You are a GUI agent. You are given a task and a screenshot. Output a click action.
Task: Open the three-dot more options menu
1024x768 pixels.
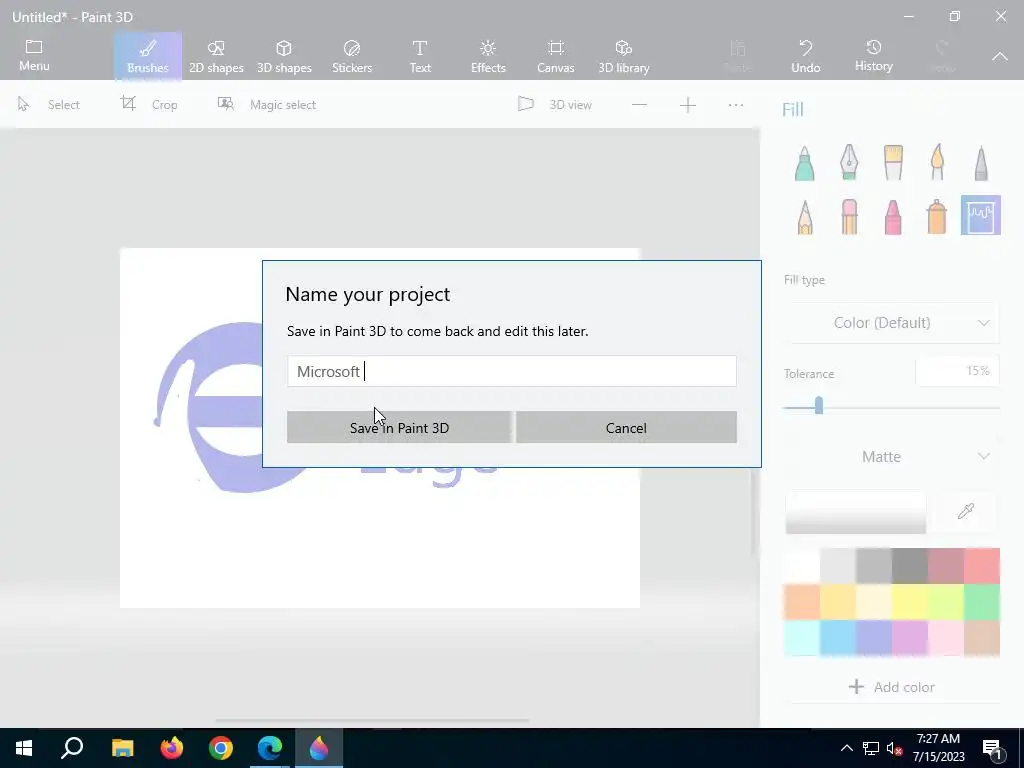pos(736,104)
